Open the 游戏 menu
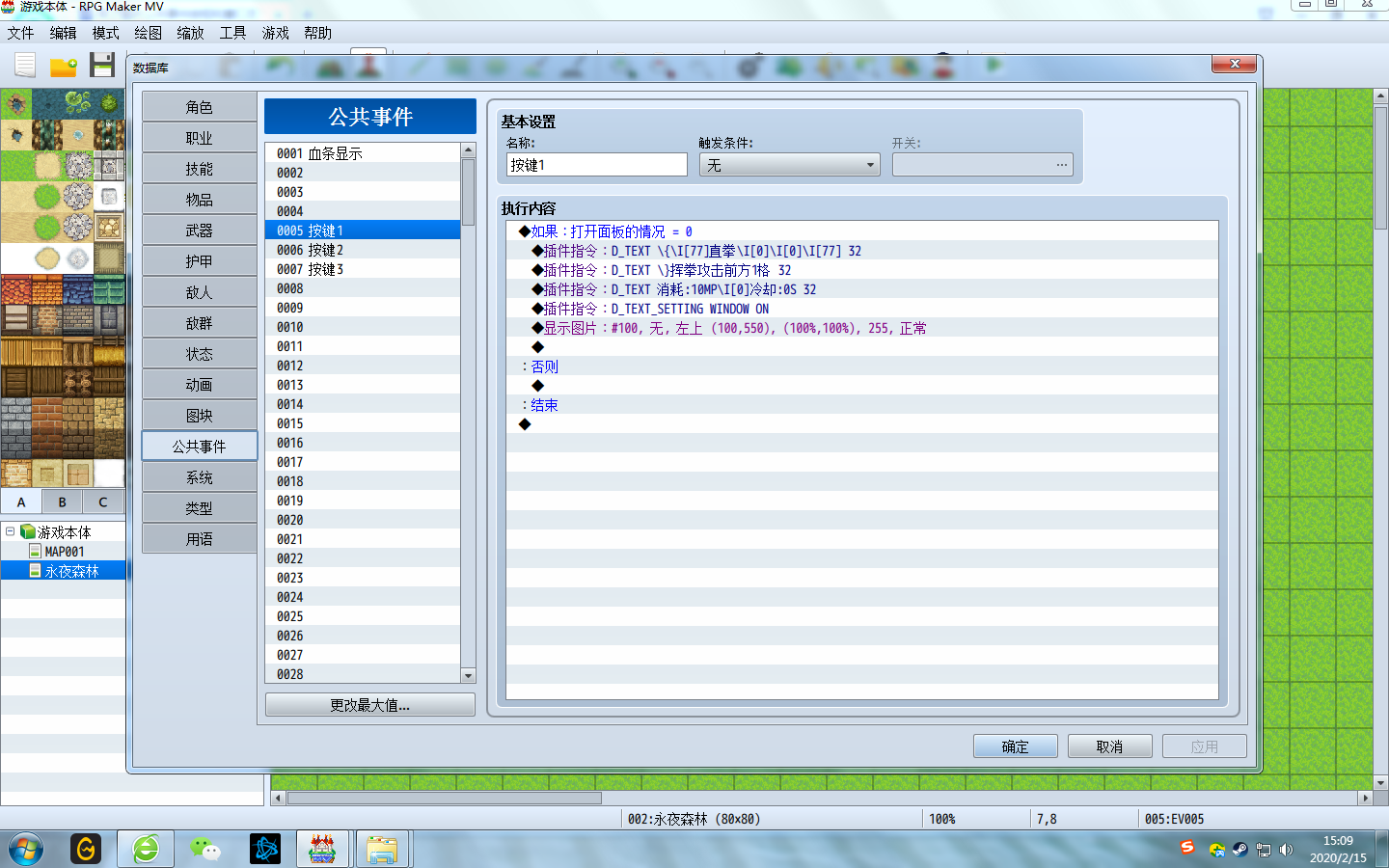 [275, 33]
